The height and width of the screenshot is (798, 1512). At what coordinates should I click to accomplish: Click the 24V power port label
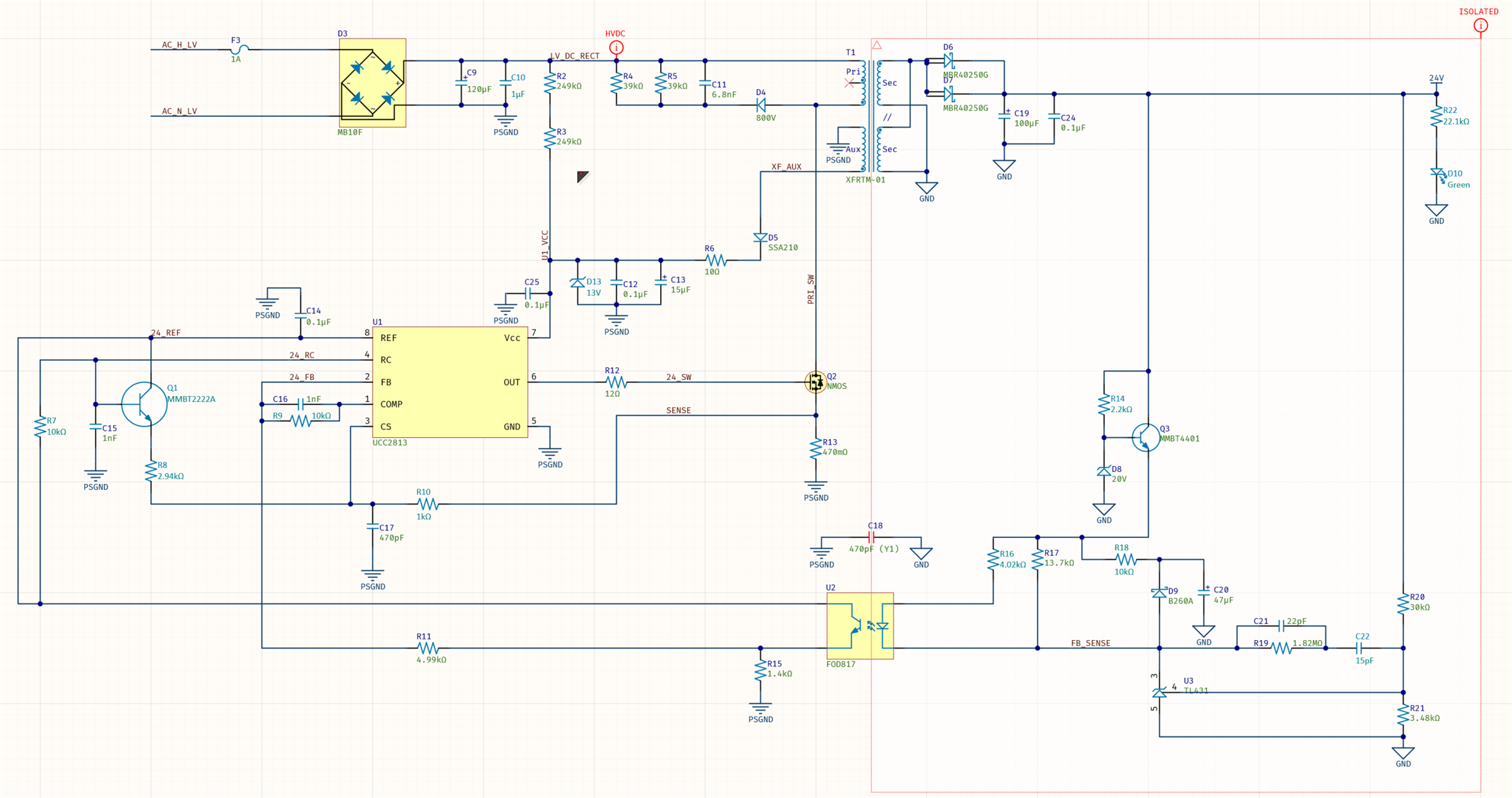click(x=1436, y=78)
